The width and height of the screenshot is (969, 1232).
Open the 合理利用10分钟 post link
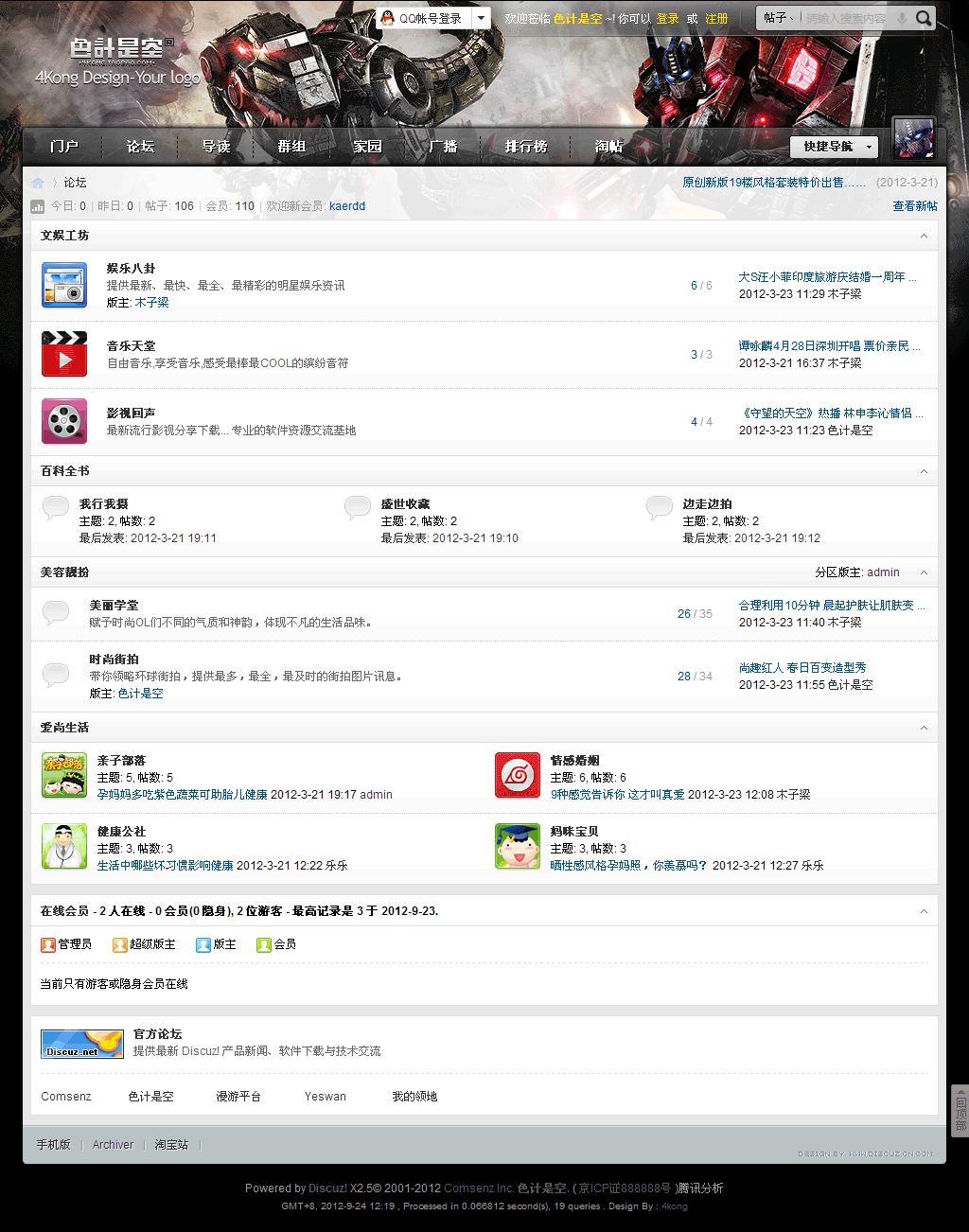tap(832, 606)
